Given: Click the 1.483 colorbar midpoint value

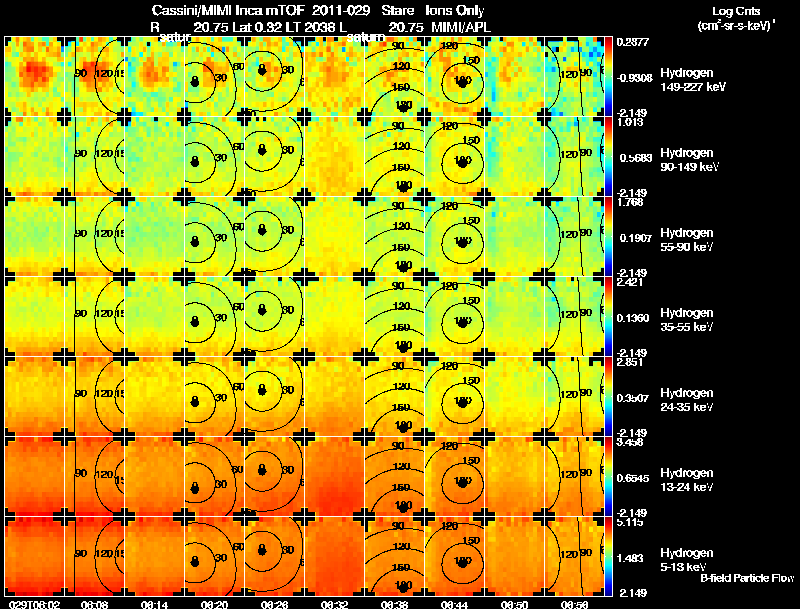Looking at the screenshot, I should pos(631,559).
